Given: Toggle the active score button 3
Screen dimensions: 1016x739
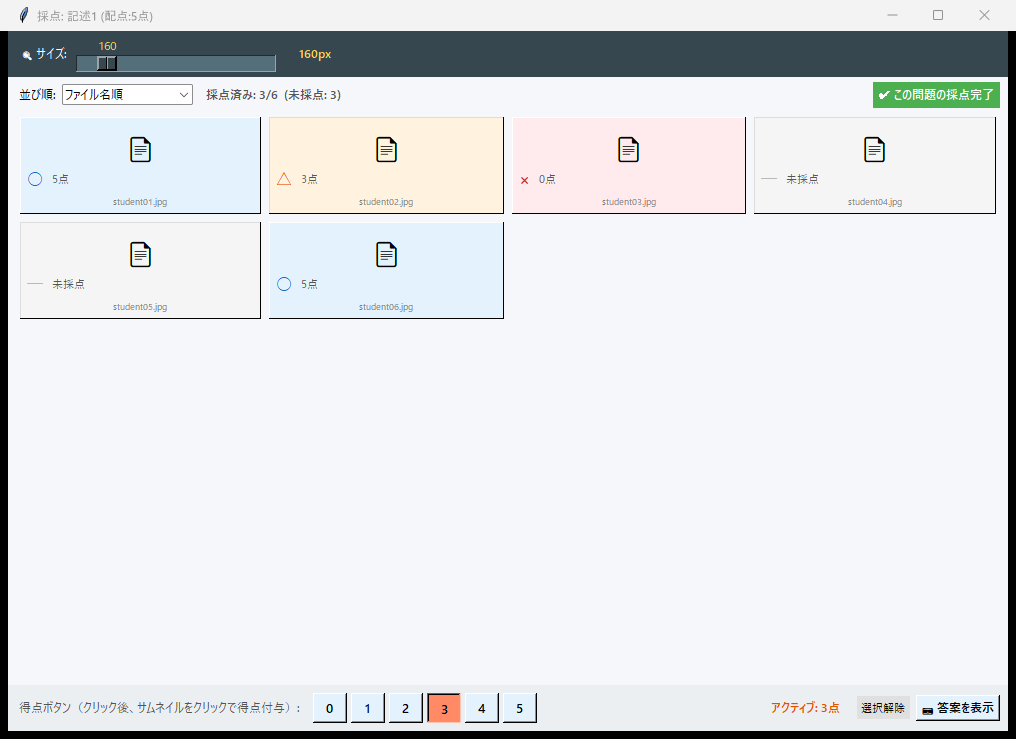Looking at the screenshot, I should click(x=444, y=708).
